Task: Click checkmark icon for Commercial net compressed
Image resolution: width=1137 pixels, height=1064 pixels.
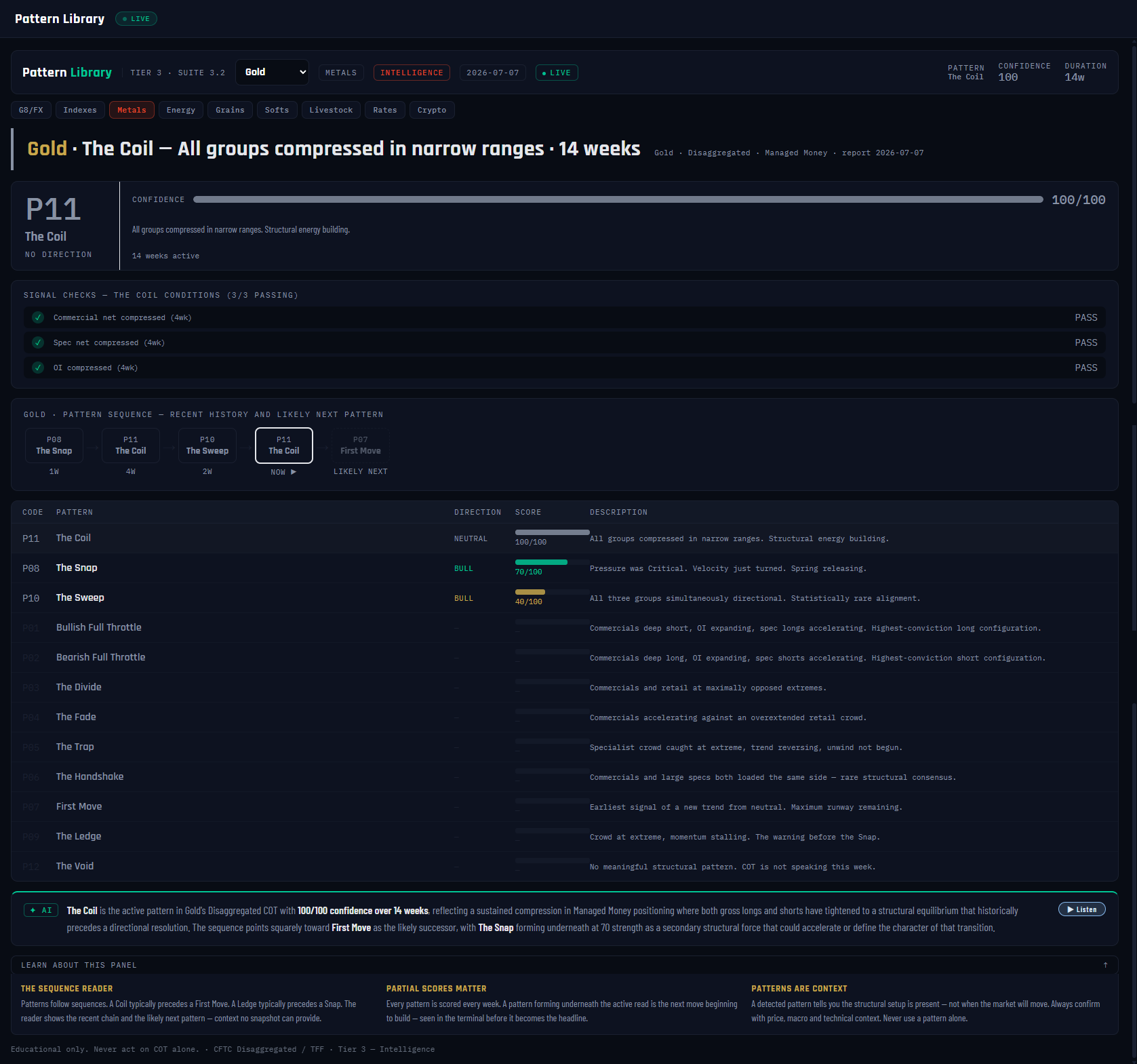Action: click(38, 317)
